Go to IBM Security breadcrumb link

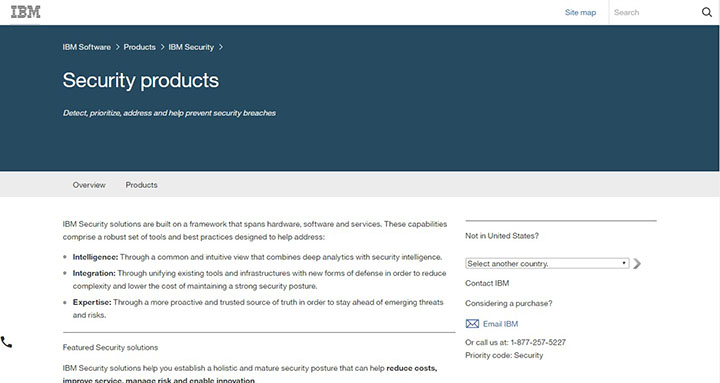click(191, 47)
